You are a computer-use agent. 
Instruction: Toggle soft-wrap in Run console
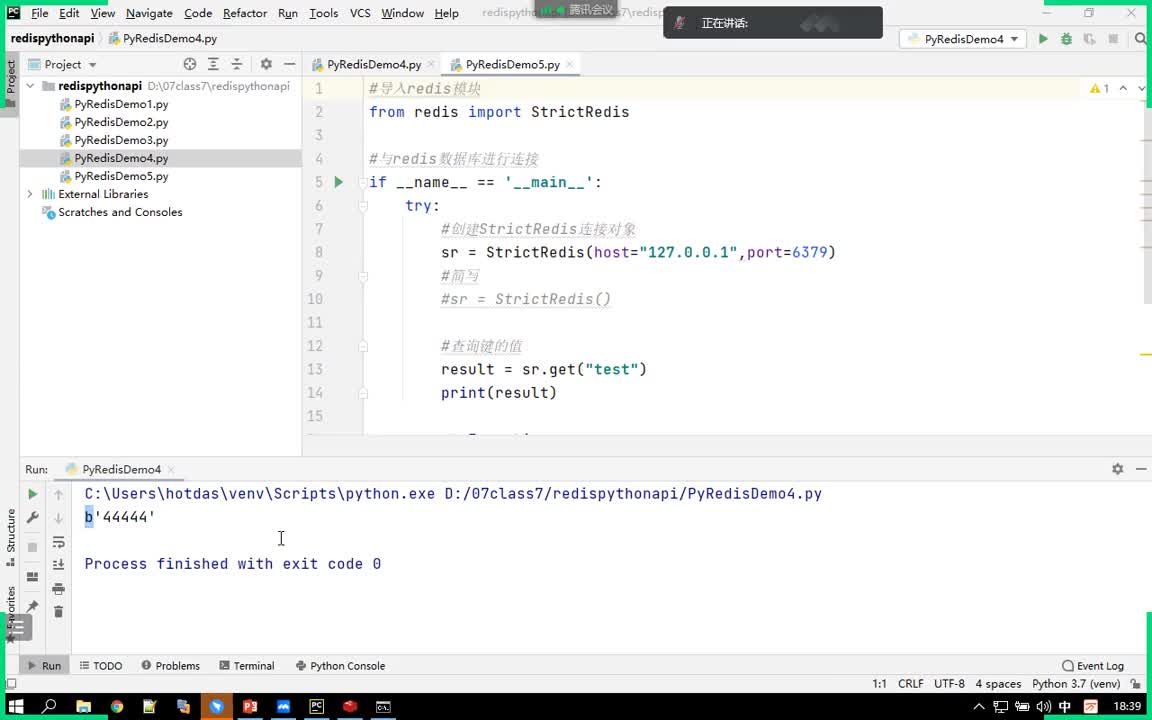pyautogui.click(x=58, y=542)
